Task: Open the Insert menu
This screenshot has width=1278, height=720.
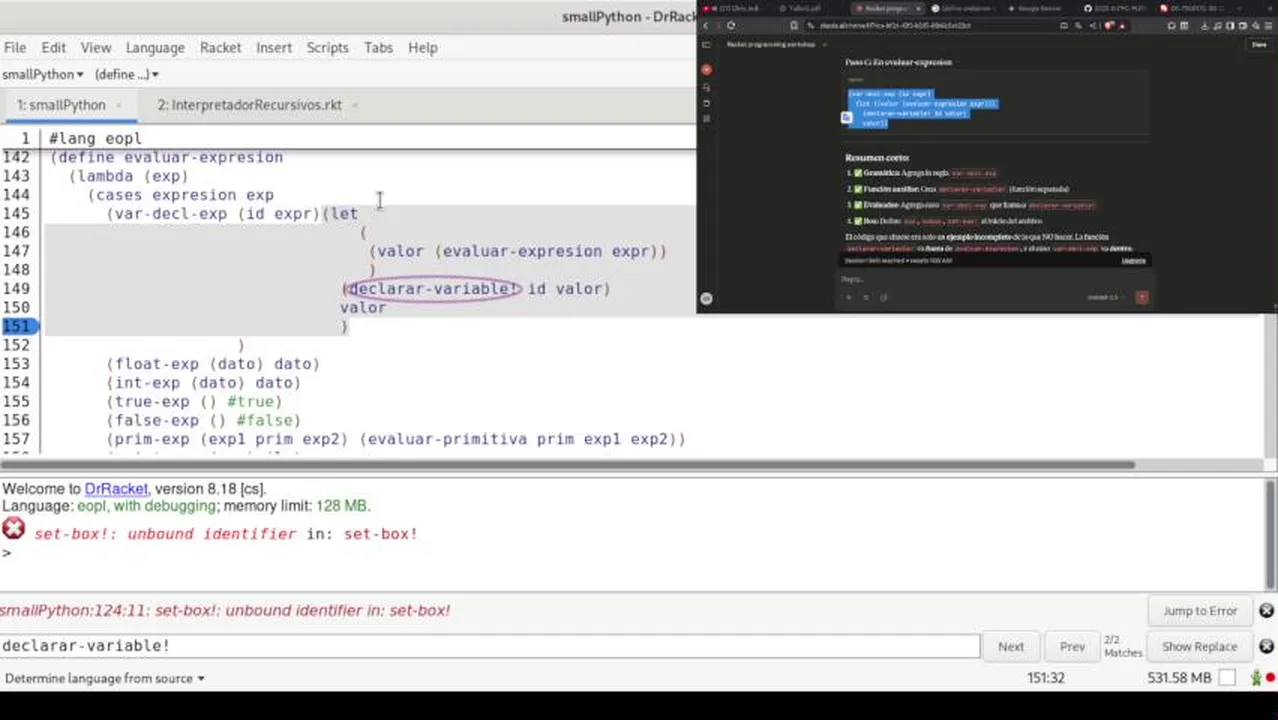Action: tap(274, 47)
